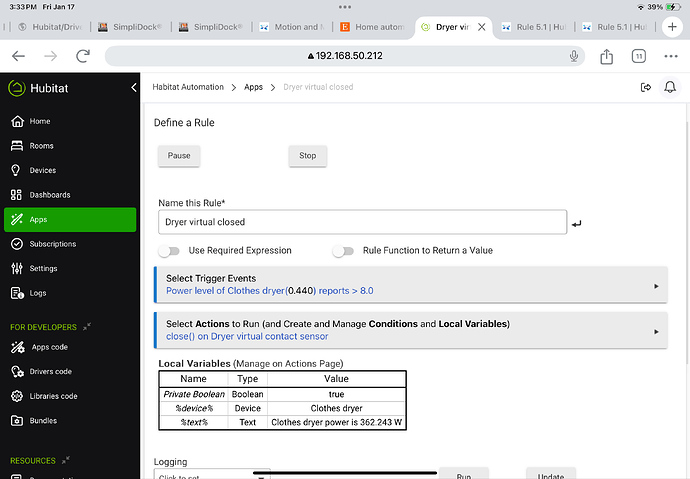Switch to Motion and tab
The height and width of the screenshot is (479, 690).
point(292,27)
